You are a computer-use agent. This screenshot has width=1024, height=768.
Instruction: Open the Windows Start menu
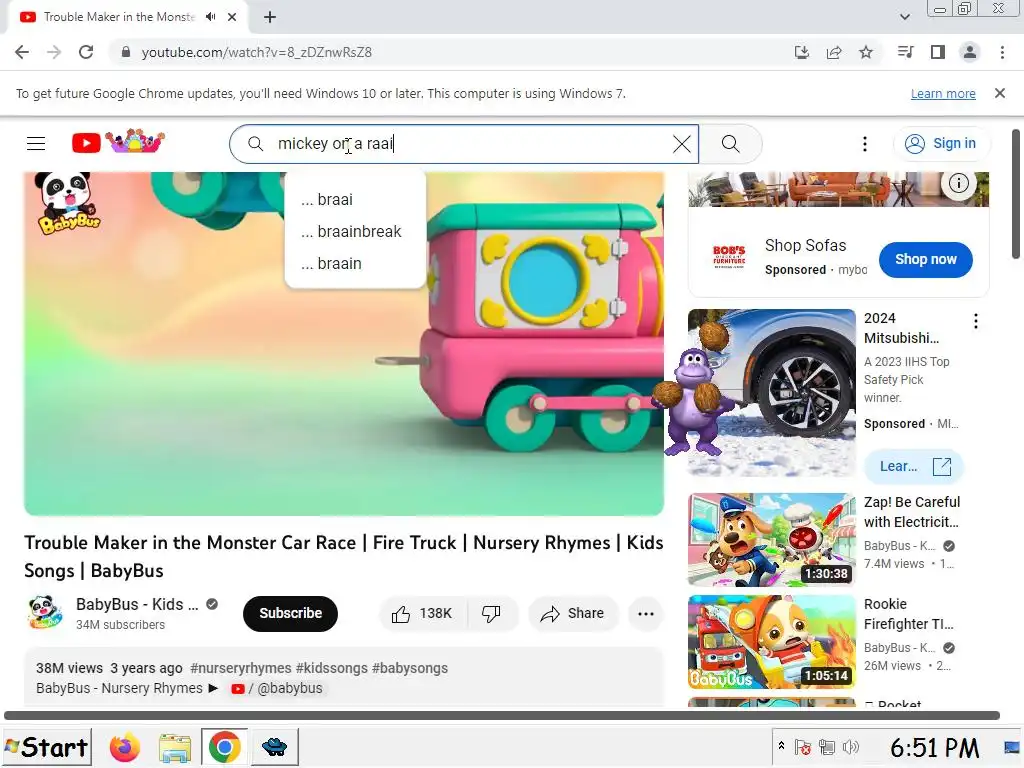[46, 747]
